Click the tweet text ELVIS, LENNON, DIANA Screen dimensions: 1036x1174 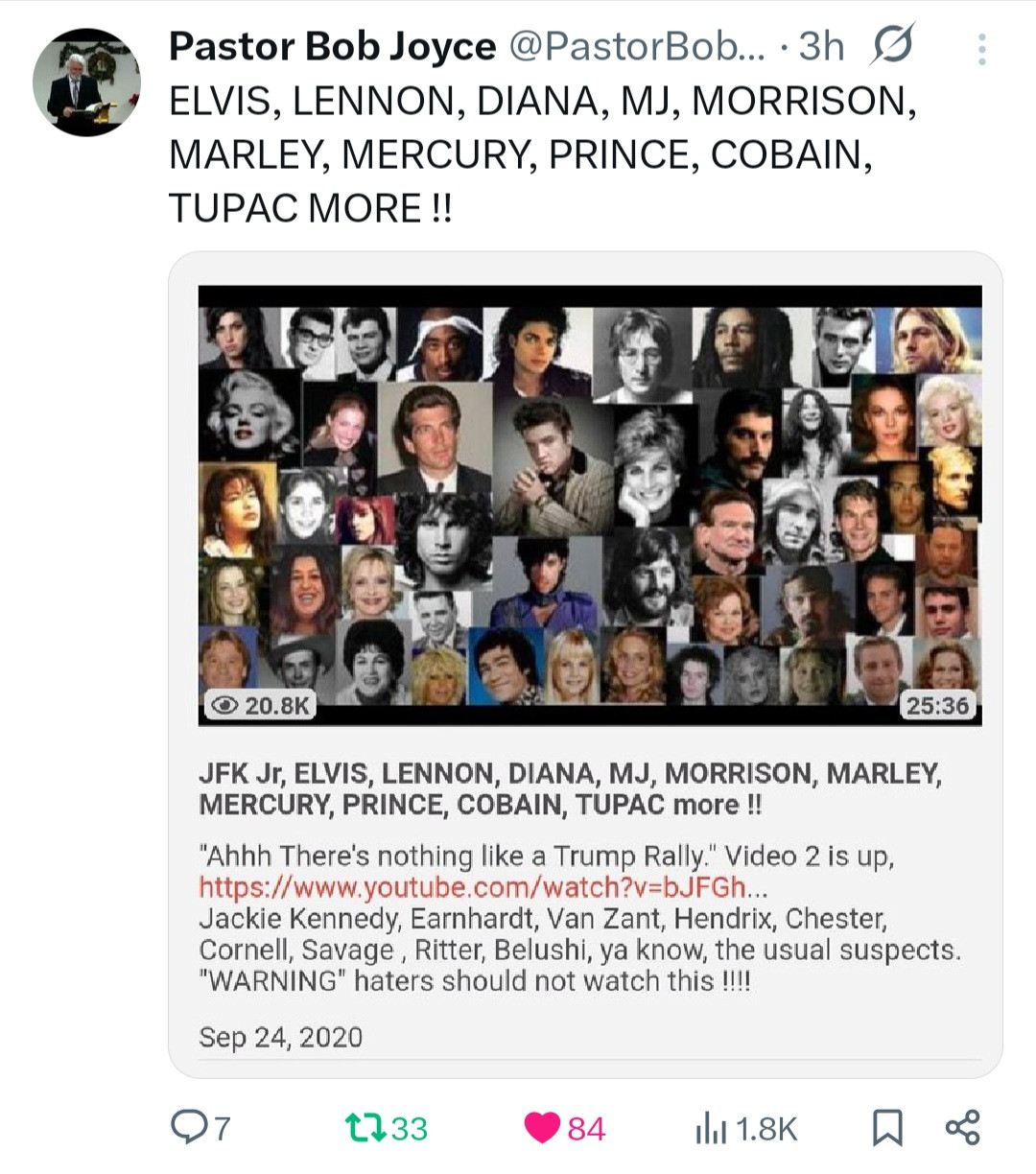coord(543,154)
